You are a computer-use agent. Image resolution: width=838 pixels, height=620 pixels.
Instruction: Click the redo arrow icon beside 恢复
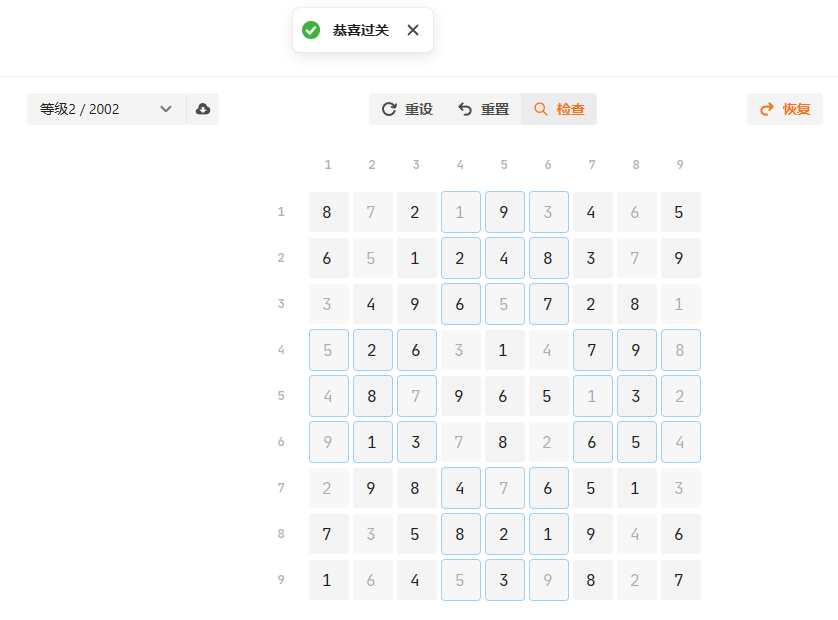point(767,109)
